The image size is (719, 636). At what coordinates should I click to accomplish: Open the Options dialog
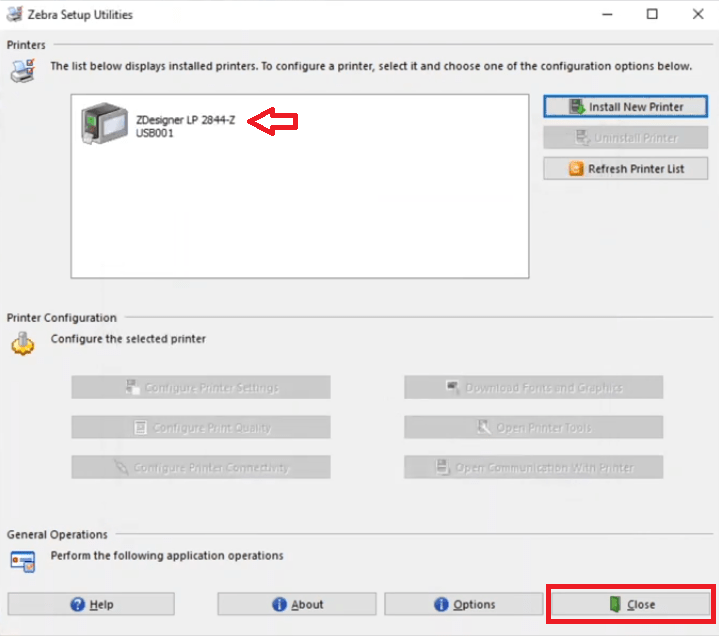(464, 604)
